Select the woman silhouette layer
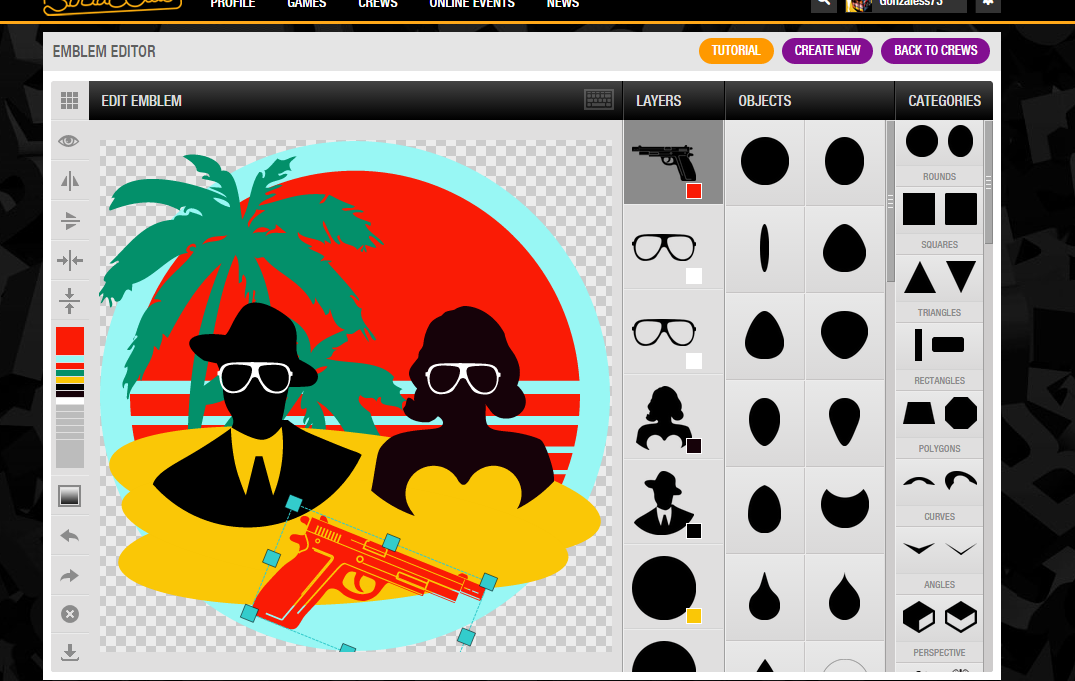The height and width of the screenshot is (681, 1075). click(x=673, y=418)
